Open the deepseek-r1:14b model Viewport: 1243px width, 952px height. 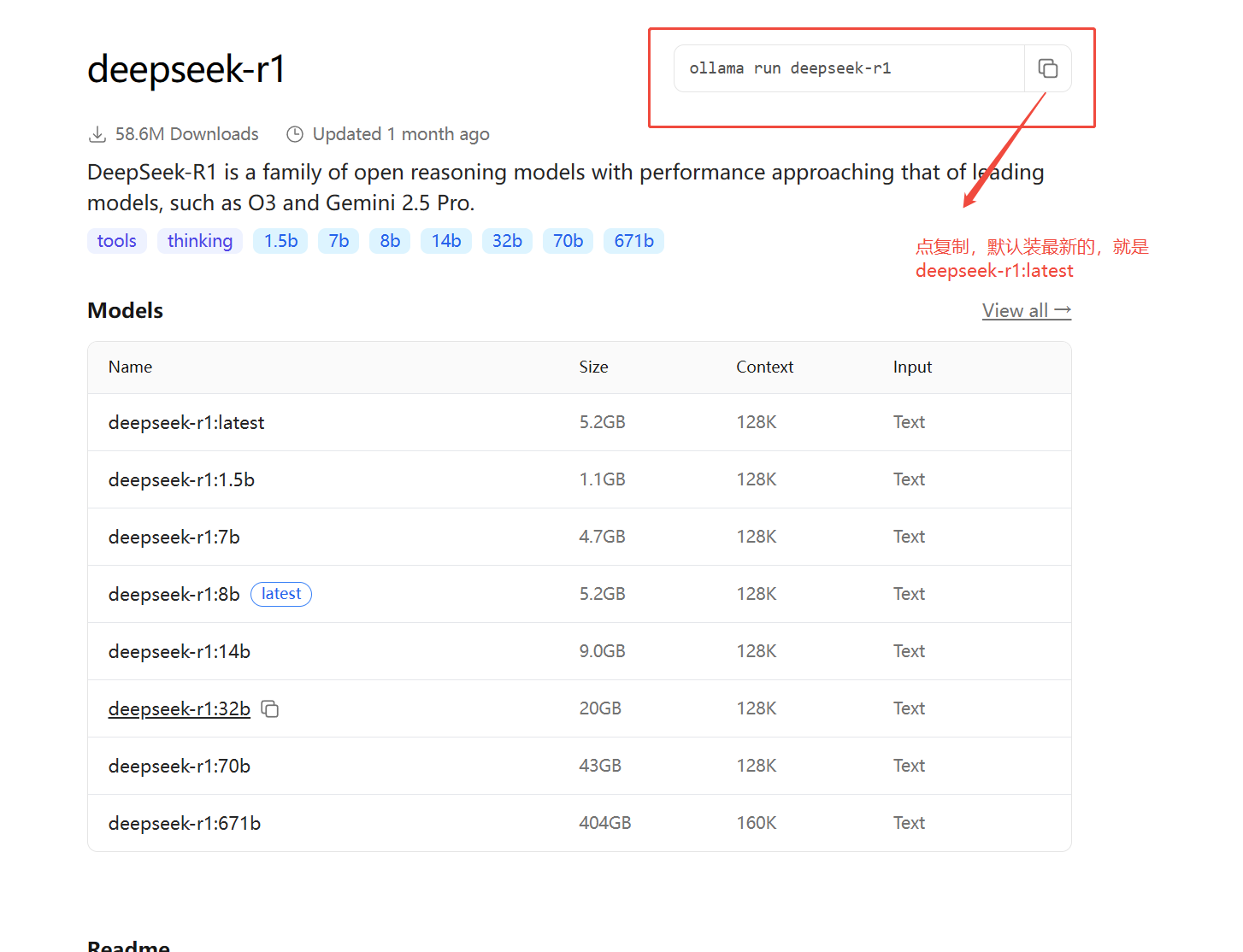180,651
